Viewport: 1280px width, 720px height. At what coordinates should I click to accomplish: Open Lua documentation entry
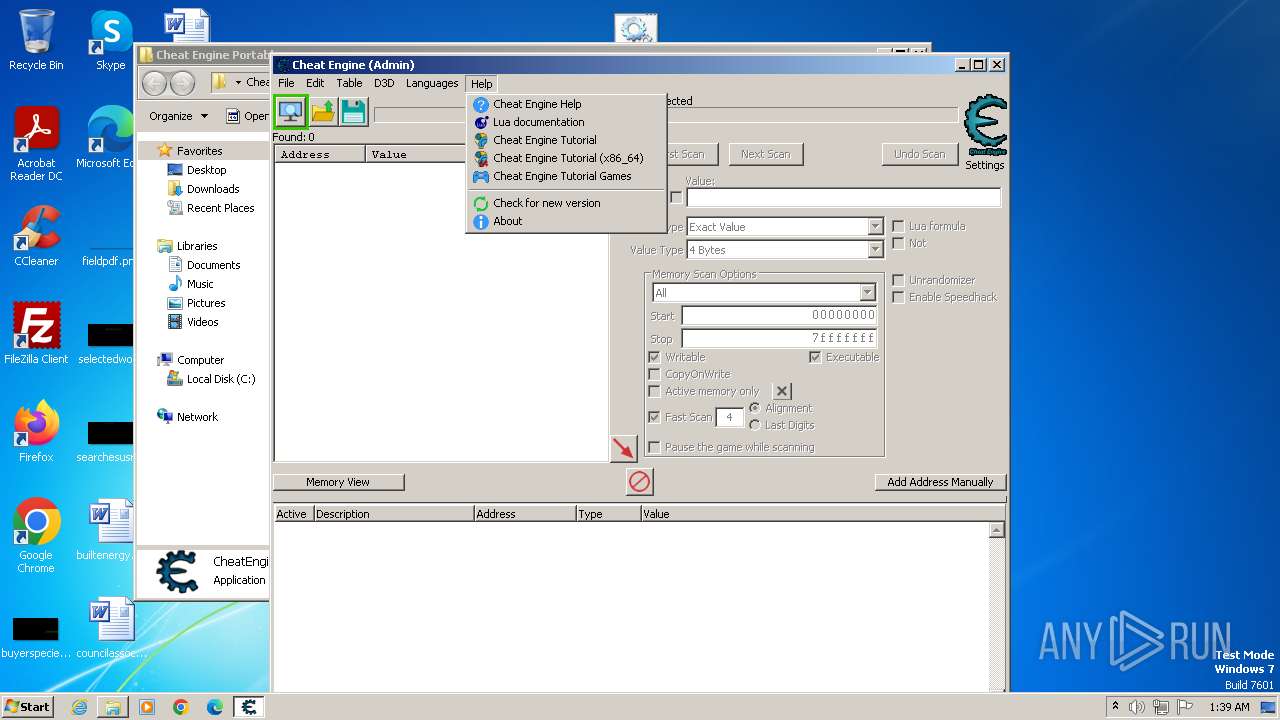538,122
